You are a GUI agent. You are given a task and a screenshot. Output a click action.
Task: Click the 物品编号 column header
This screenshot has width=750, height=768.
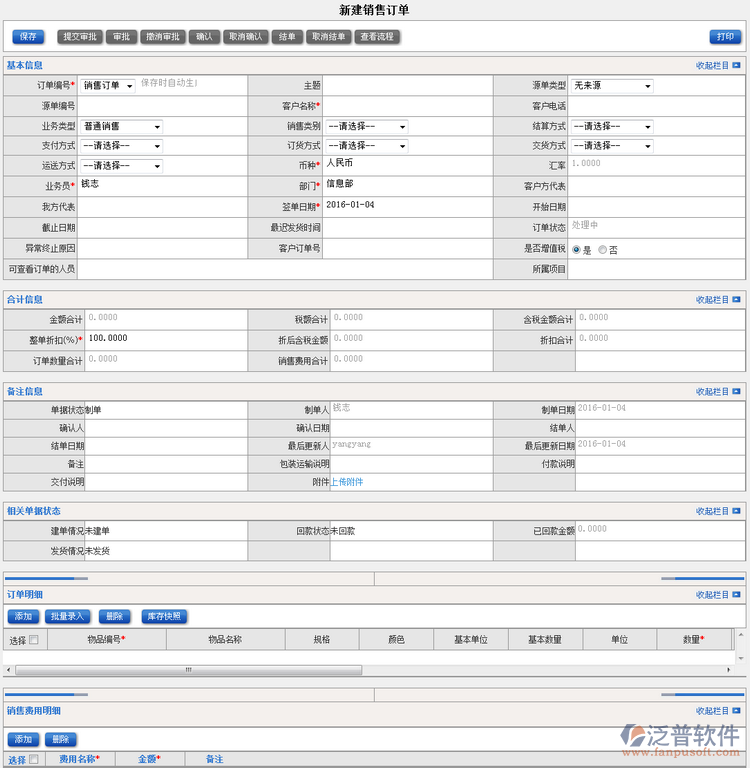tap(107, 639)
